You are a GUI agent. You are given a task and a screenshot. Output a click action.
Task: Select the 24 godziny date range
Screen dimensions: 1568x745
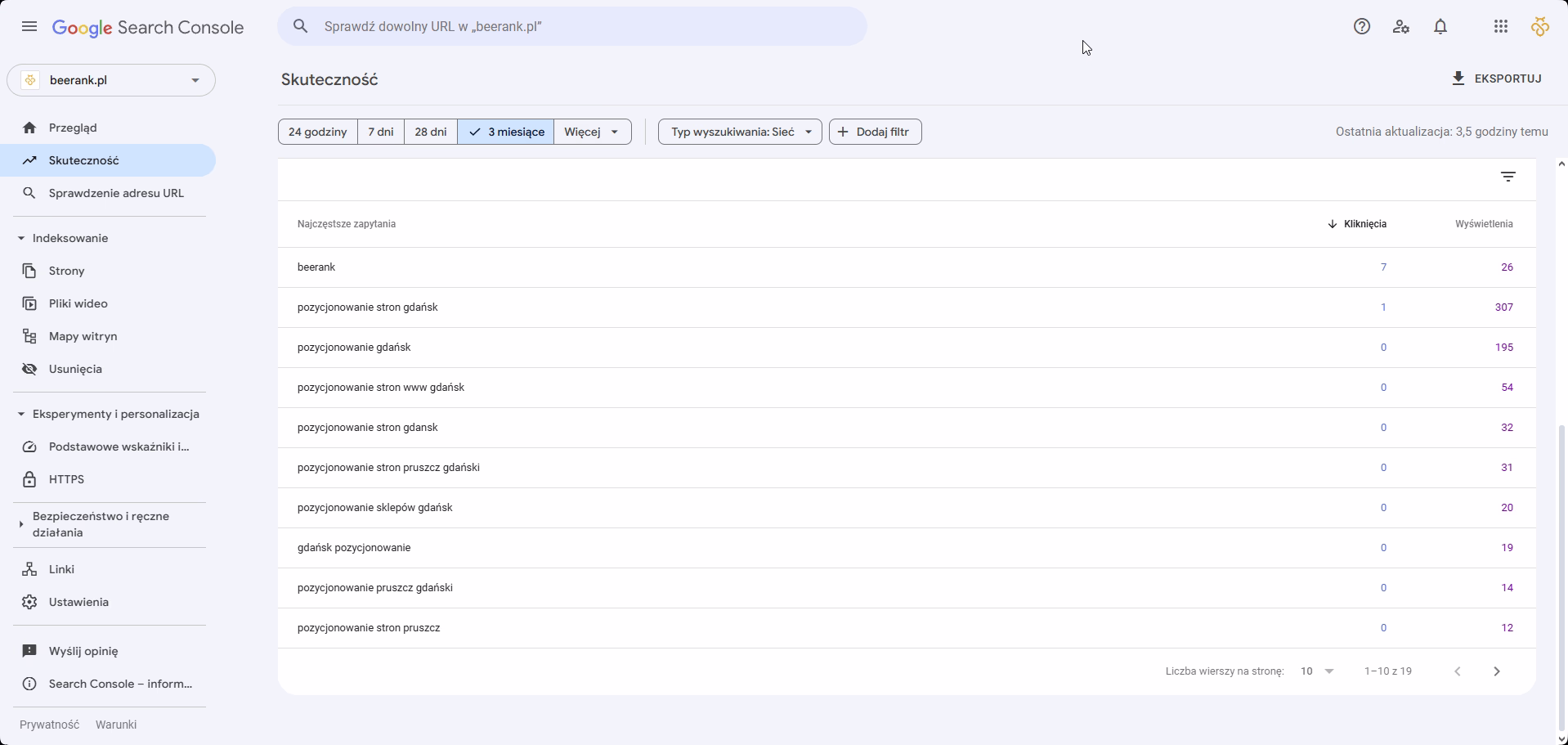pos(317,132)
